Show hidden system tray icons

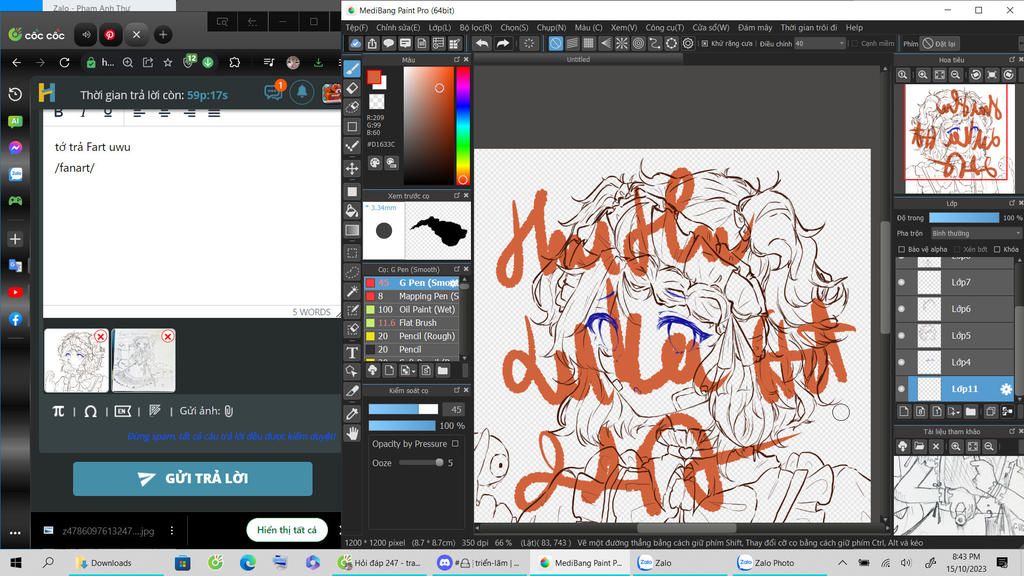point(842,562)
